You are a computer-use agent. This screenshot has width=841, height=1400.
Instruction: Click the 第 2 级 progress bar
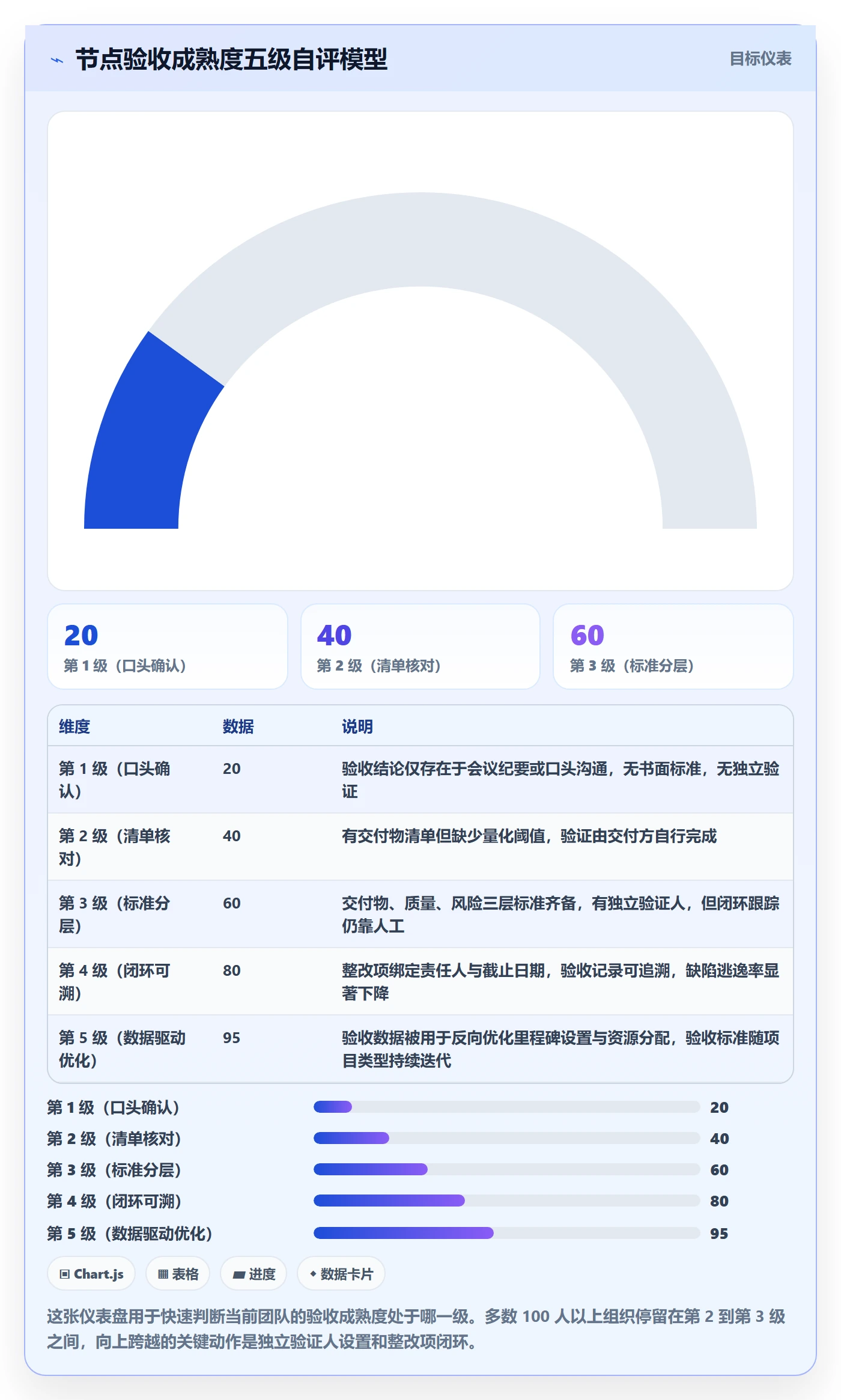(x=506, y=1138)
